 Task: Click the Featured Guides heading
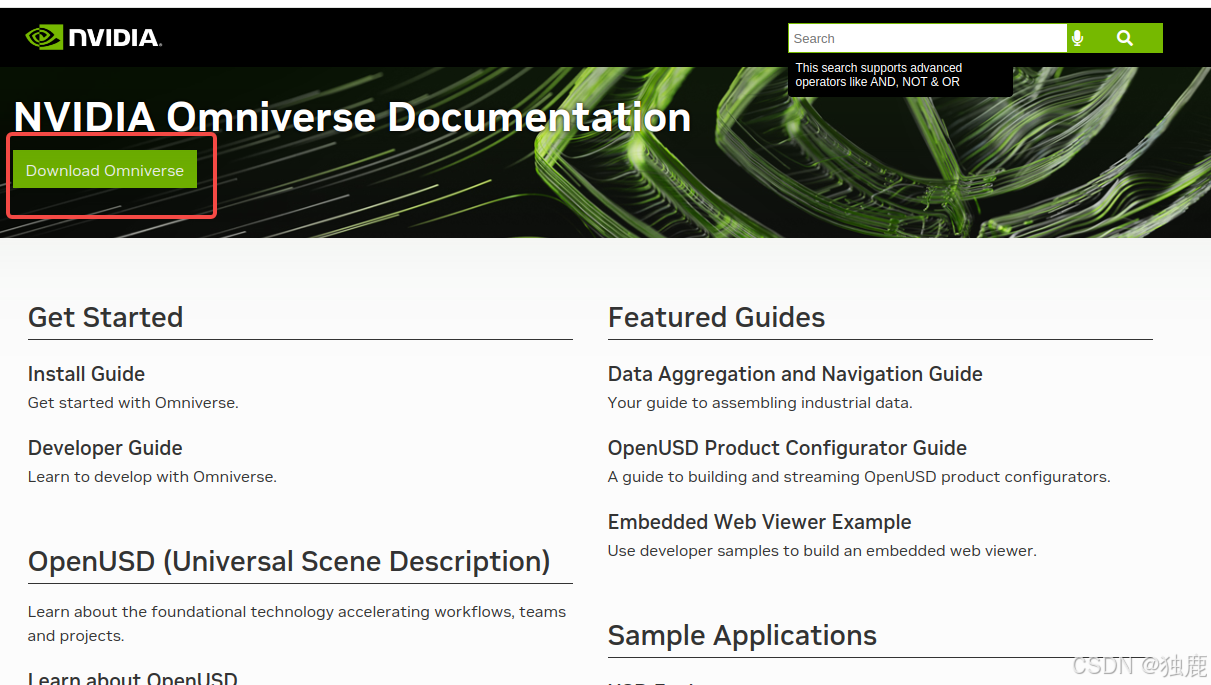[716, 317]
